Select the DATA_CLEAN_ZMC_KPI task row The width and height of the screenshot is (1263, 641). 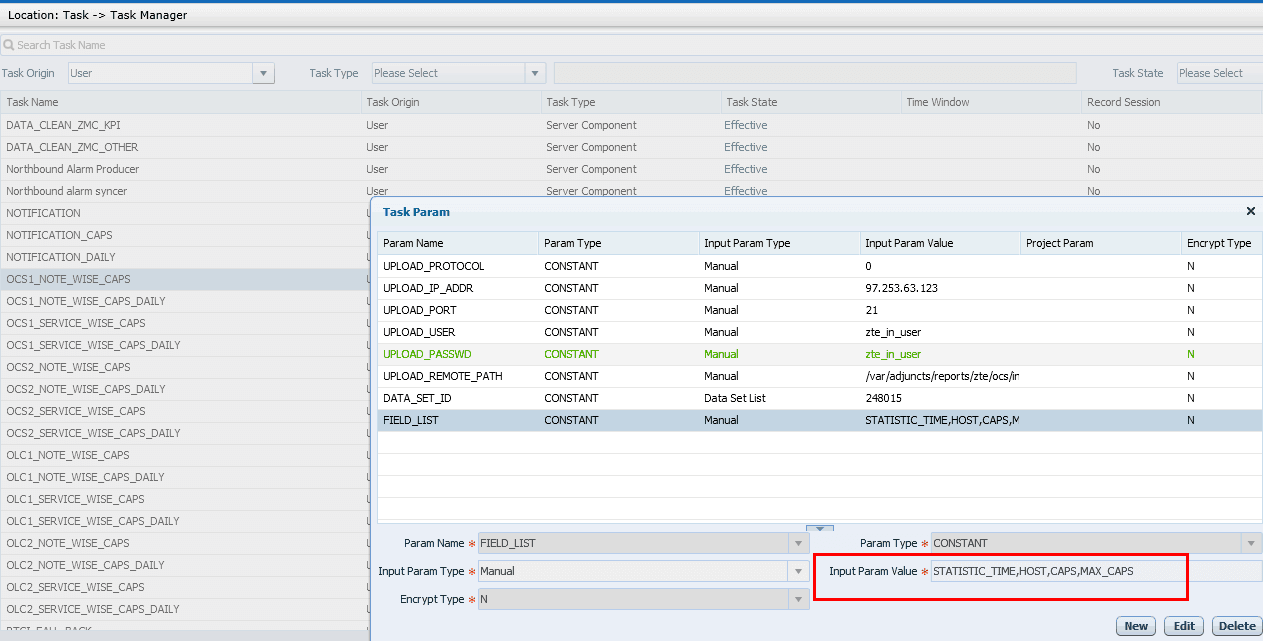[631, 125]
